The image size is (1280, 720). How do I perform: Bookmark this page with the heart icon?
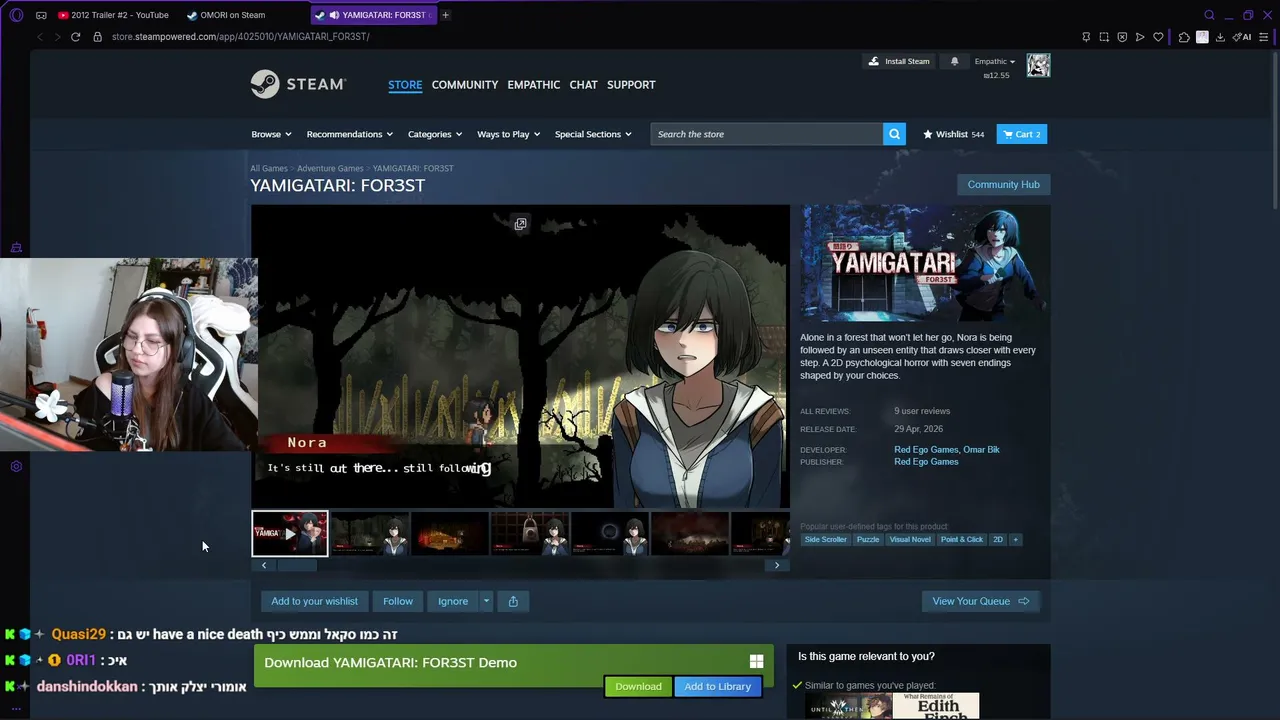pyautogui.click(x=1158, y=37)
